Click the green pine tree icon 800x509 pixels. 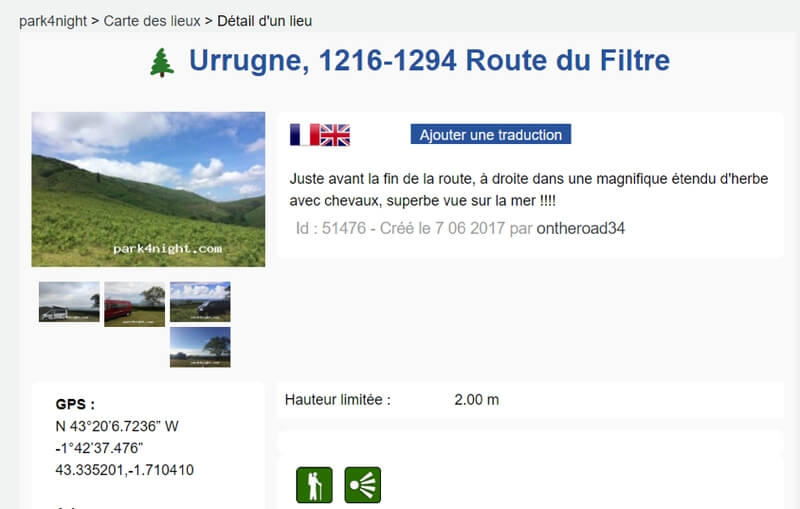pos(162,62)
